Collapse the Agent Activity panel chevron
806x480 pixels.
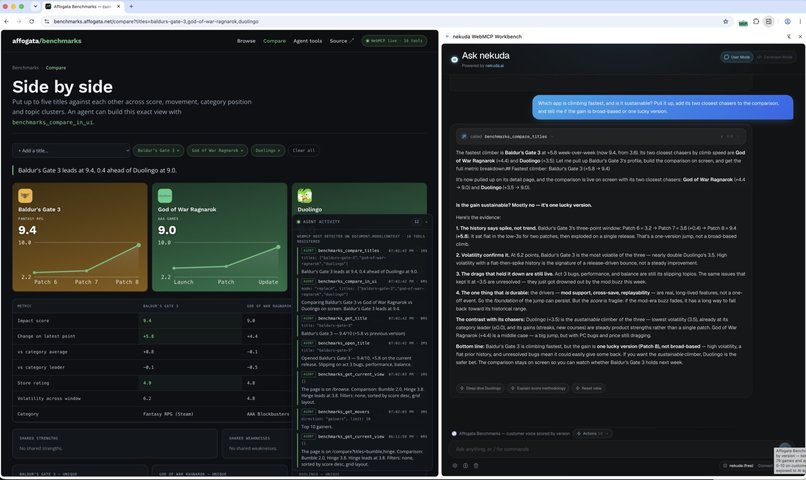[426, 222]
